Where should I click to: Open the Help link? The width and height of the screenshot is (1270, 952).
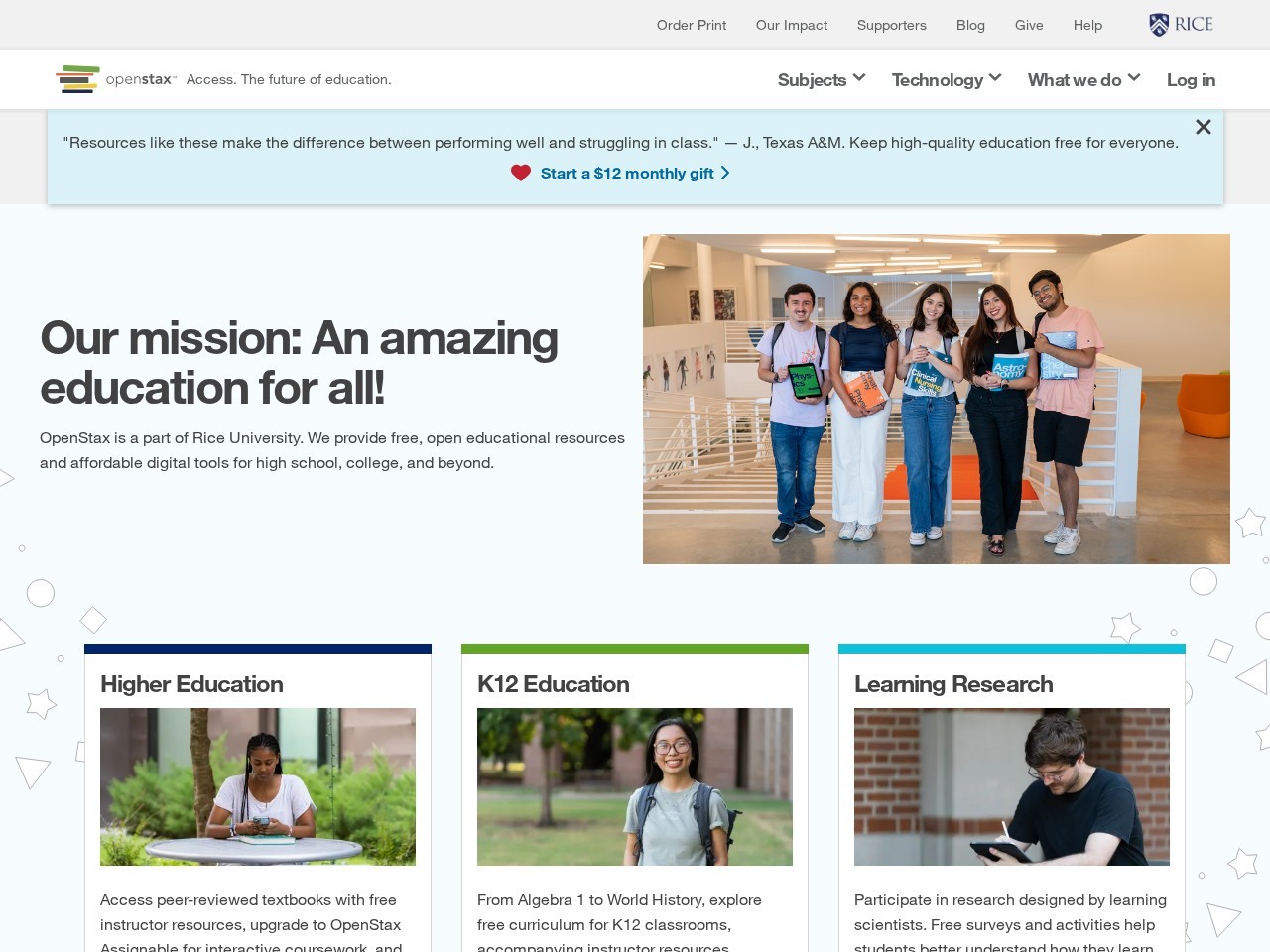coord(1086,25)
